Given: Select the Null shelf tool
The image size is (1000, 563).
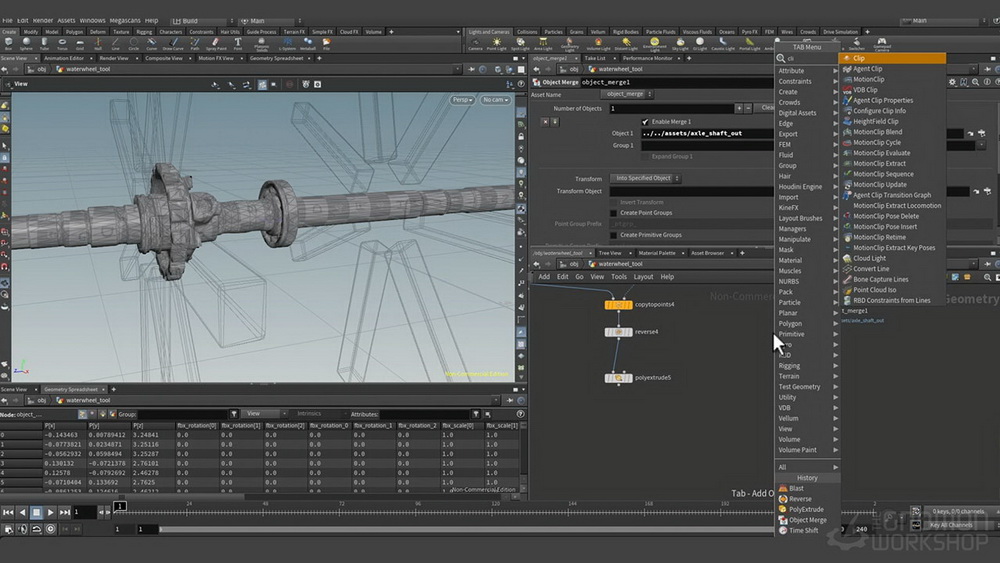Looking at the screenshot, I should point(98,43).
